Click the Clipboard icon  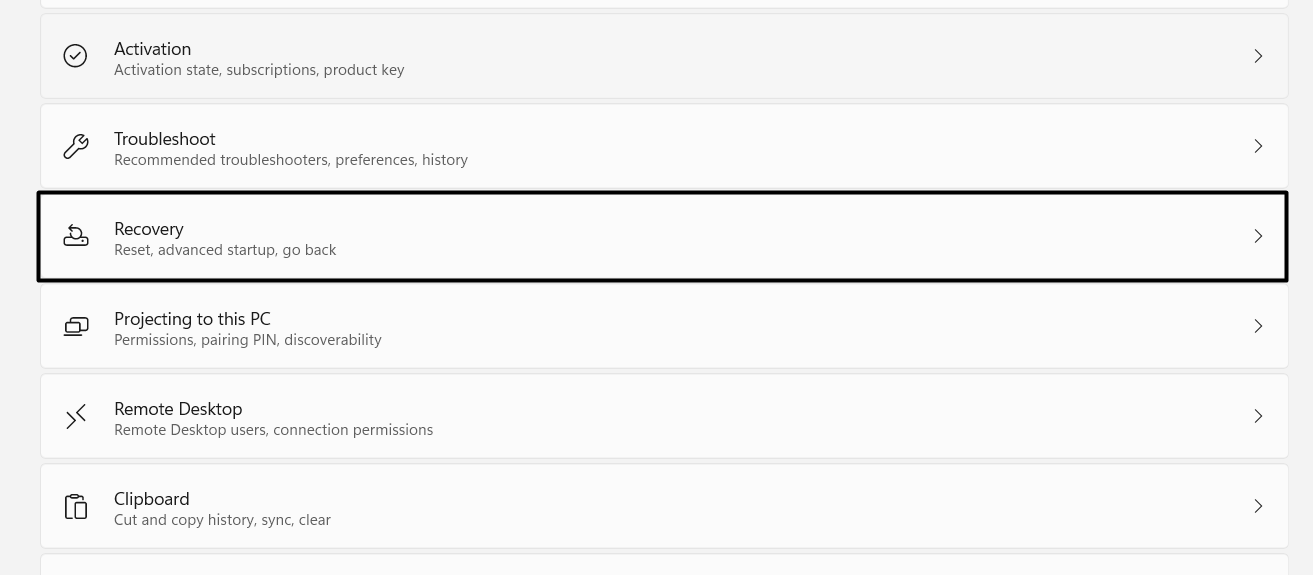pyautogui.click(x=75, y=506)
